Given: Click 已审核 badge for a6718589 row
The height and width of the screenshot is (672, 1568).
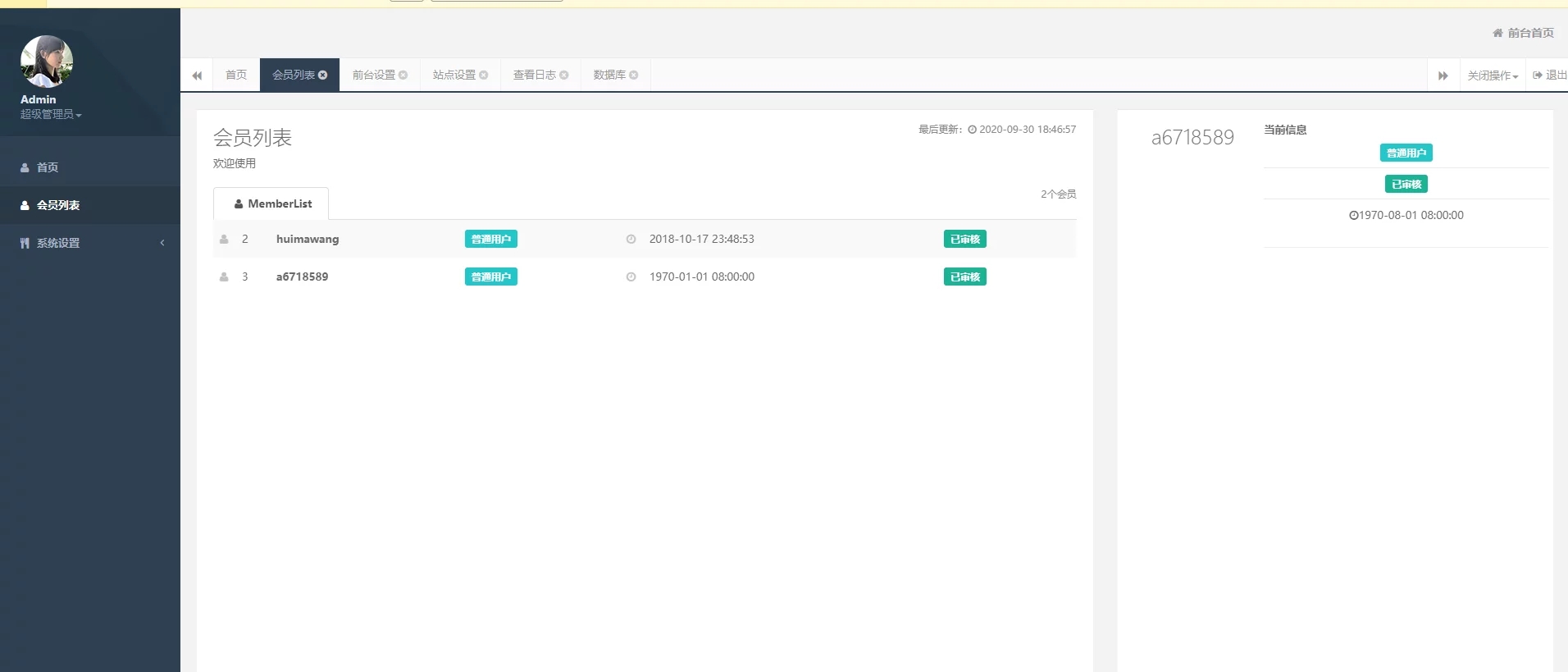Looking at the screenshot, I should (964, 277).
